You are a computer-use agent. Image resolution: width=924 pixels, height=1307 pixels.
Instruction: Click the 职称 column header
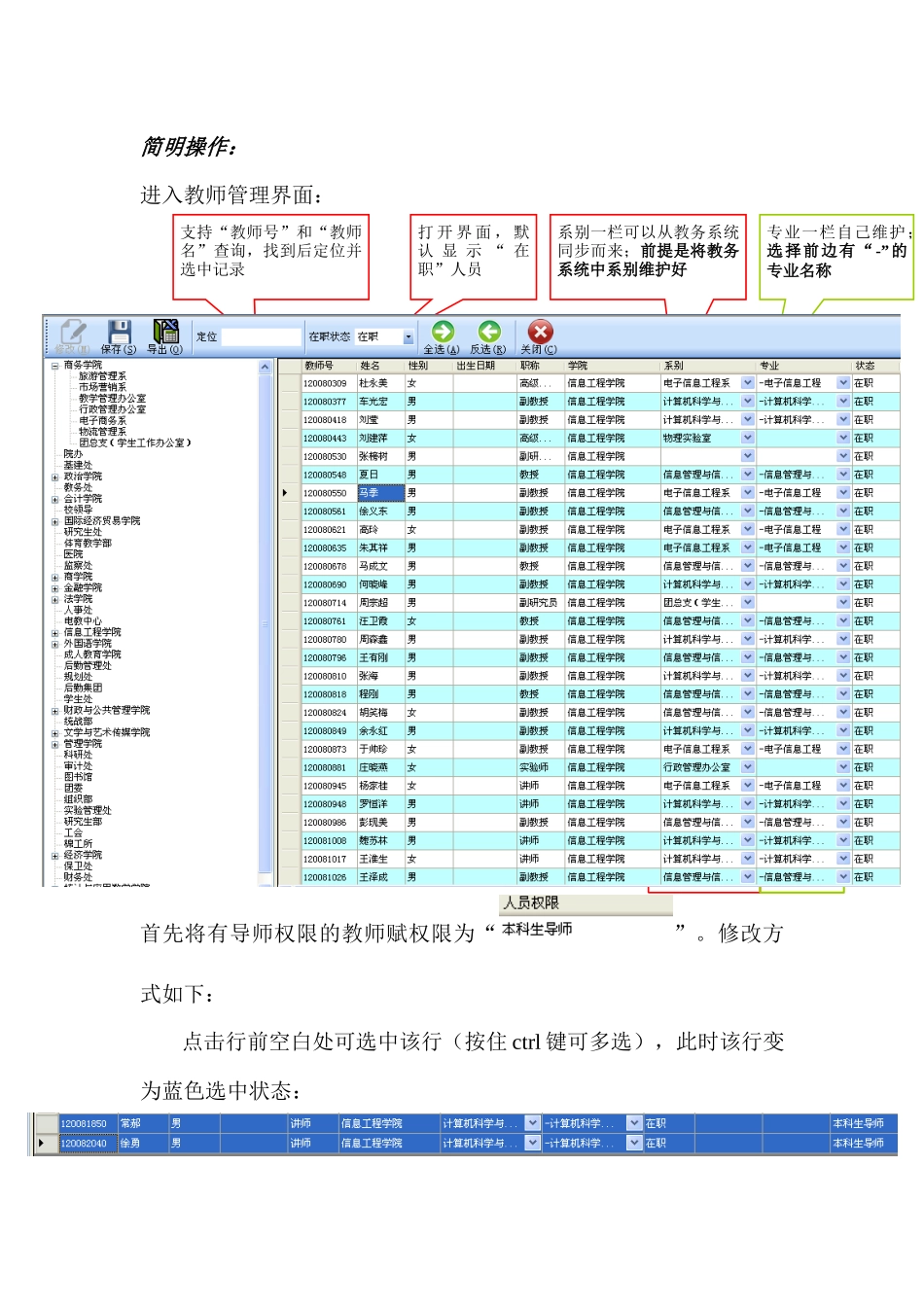coord(540,366)
